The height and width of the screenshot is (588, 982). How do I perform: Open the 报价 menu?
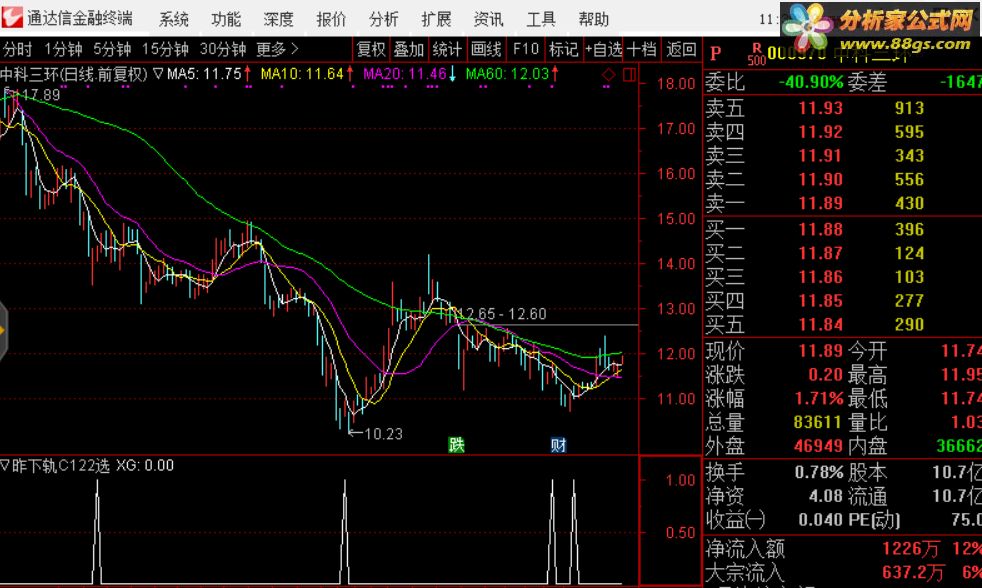coord(331,19)
